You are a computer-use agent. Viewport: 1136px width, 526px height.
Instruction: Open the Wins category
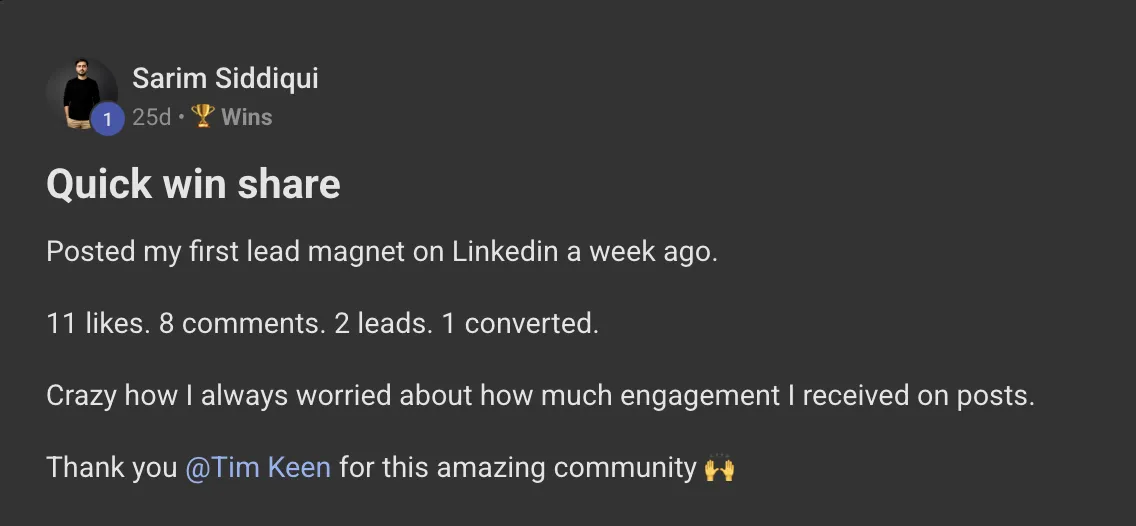tap(246, 117)
